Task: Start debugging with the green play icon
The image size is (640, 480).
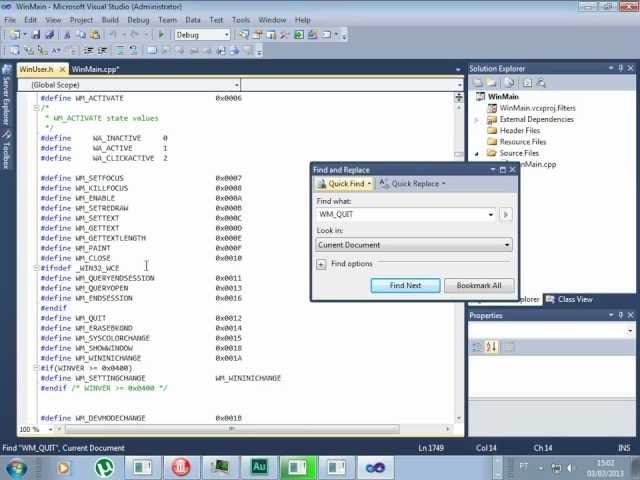Action: 162,35
